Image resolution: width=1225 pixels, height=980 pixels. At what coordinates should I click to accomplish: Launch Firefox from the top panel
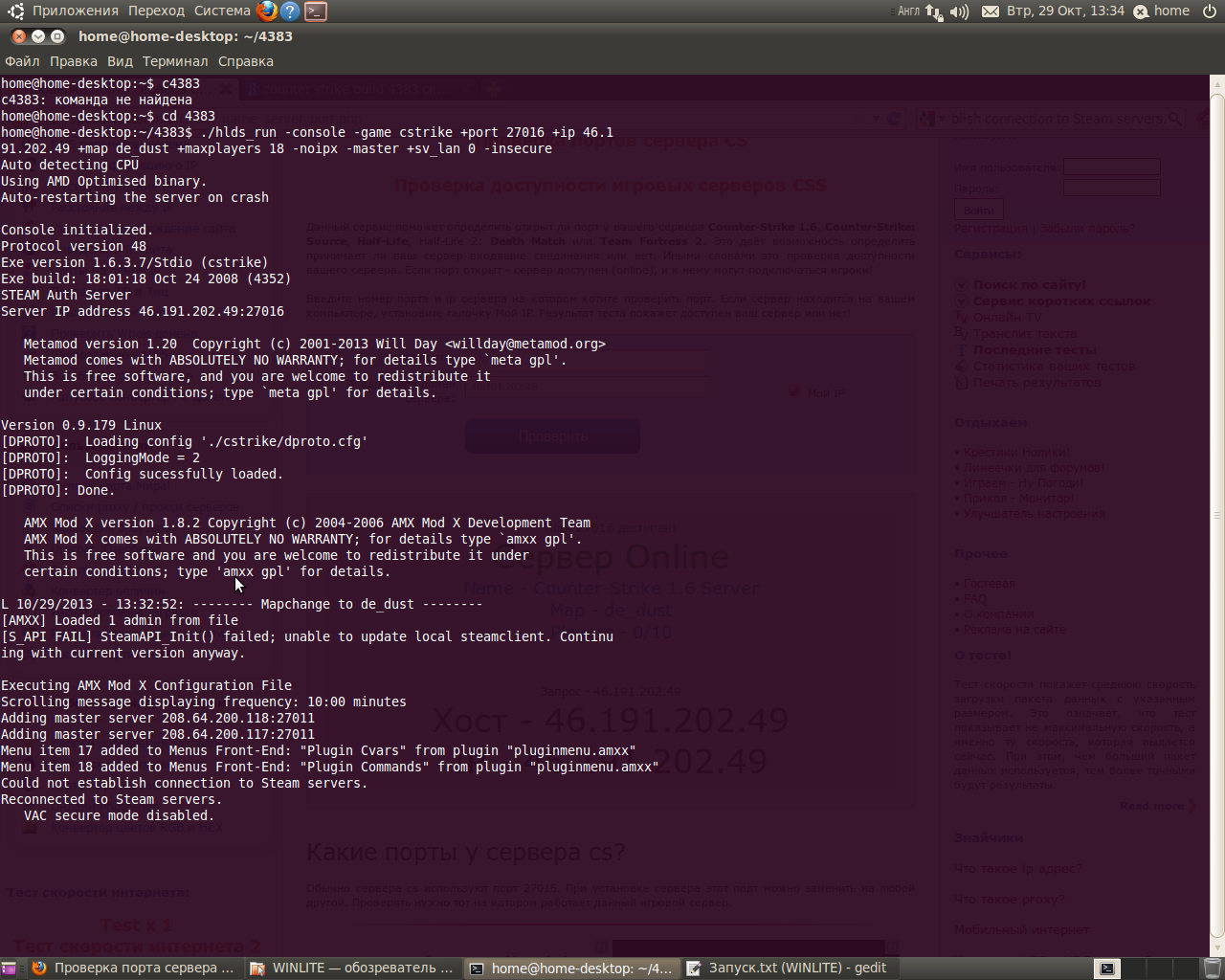tap(267, 11)
